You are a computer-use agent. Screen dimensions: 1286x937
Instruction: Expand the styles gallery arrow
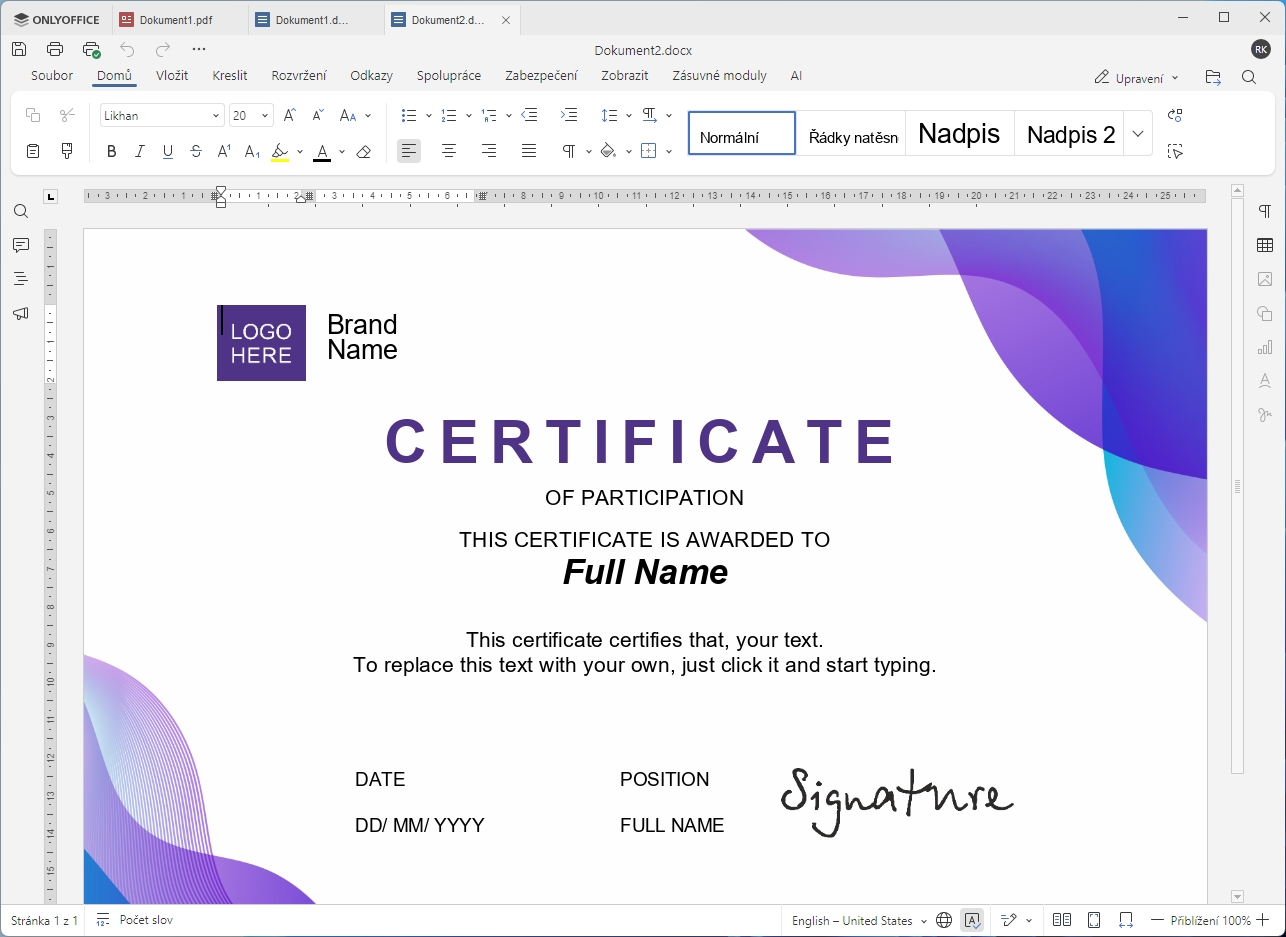(1138, 134)
